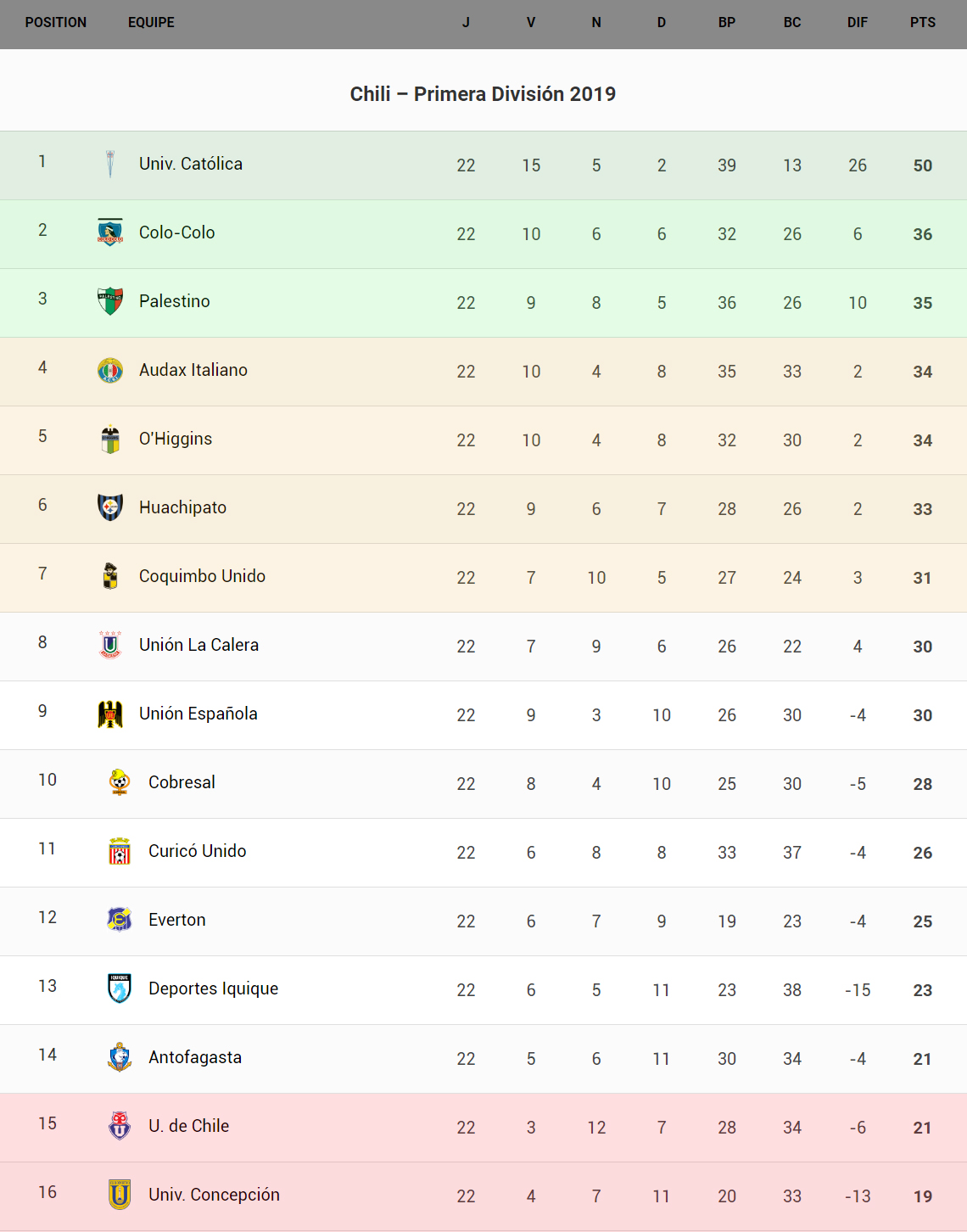Image resolution: width=967 pixels, height=1232 pixels.
Task: Click the Everton team badge
Action: [x=120, y=920]
